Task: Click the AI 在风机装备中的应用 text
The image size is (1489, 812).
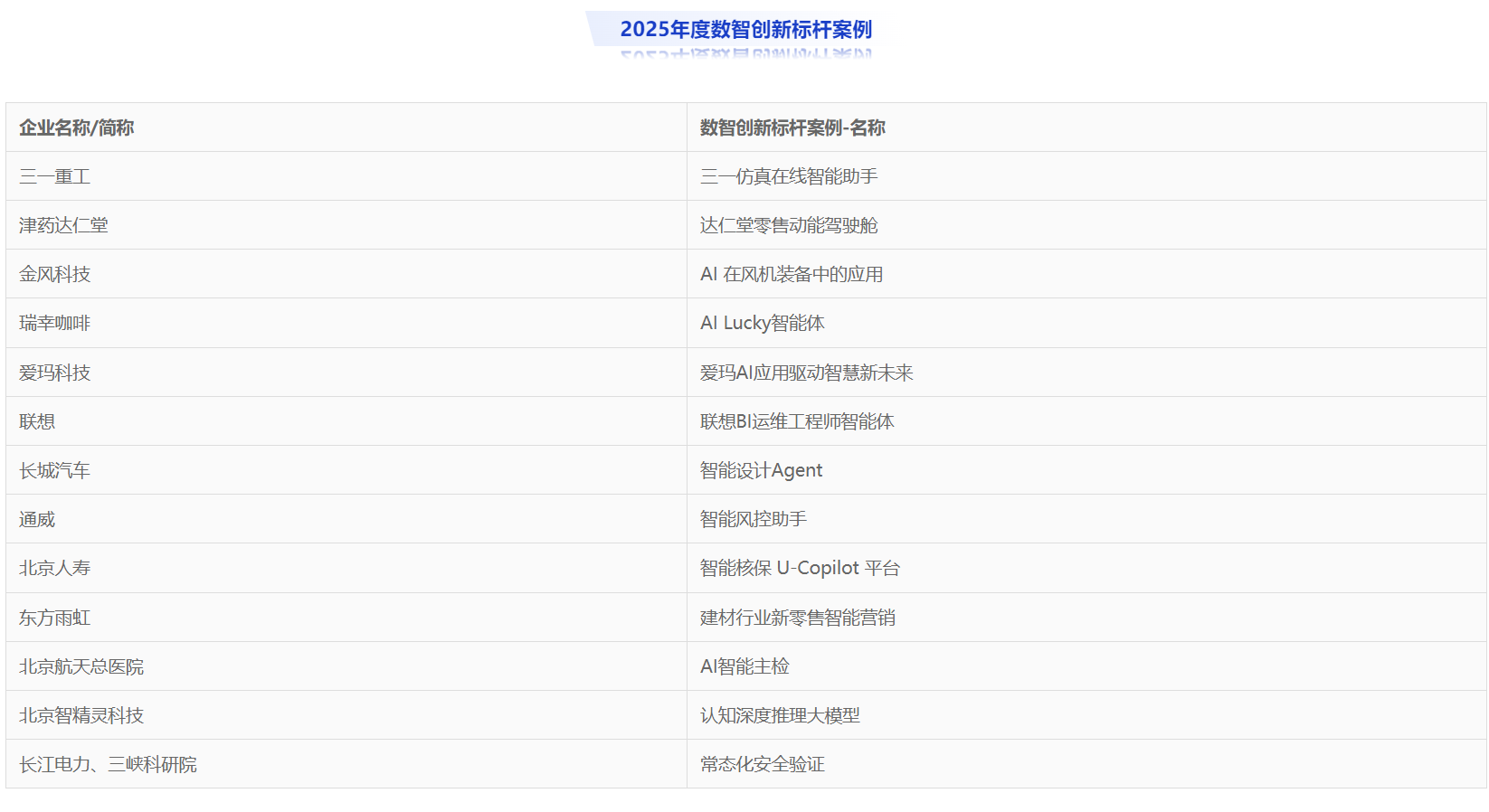Action: coord(792,275)
